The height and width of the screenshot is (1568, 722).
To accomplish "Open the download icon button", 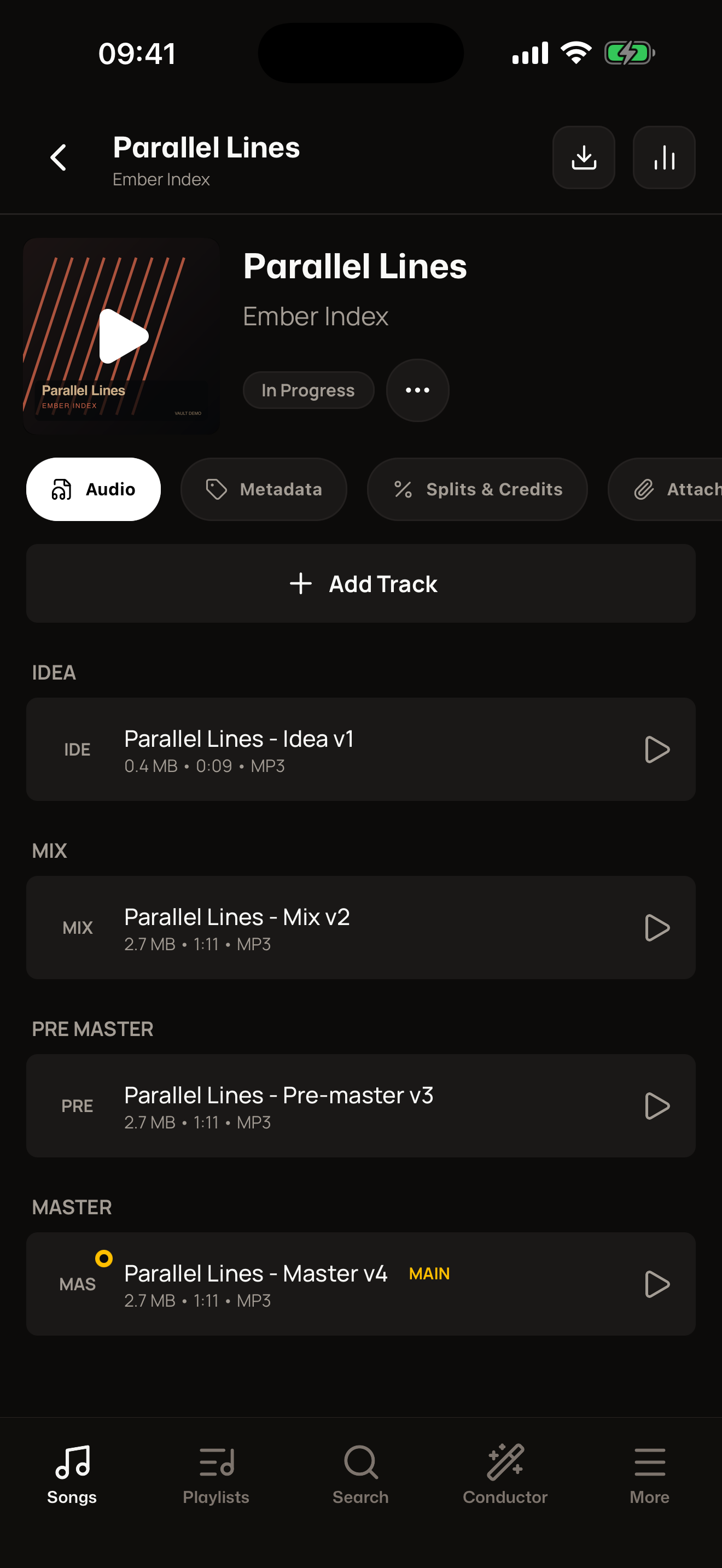I will (x=583, y=157).
